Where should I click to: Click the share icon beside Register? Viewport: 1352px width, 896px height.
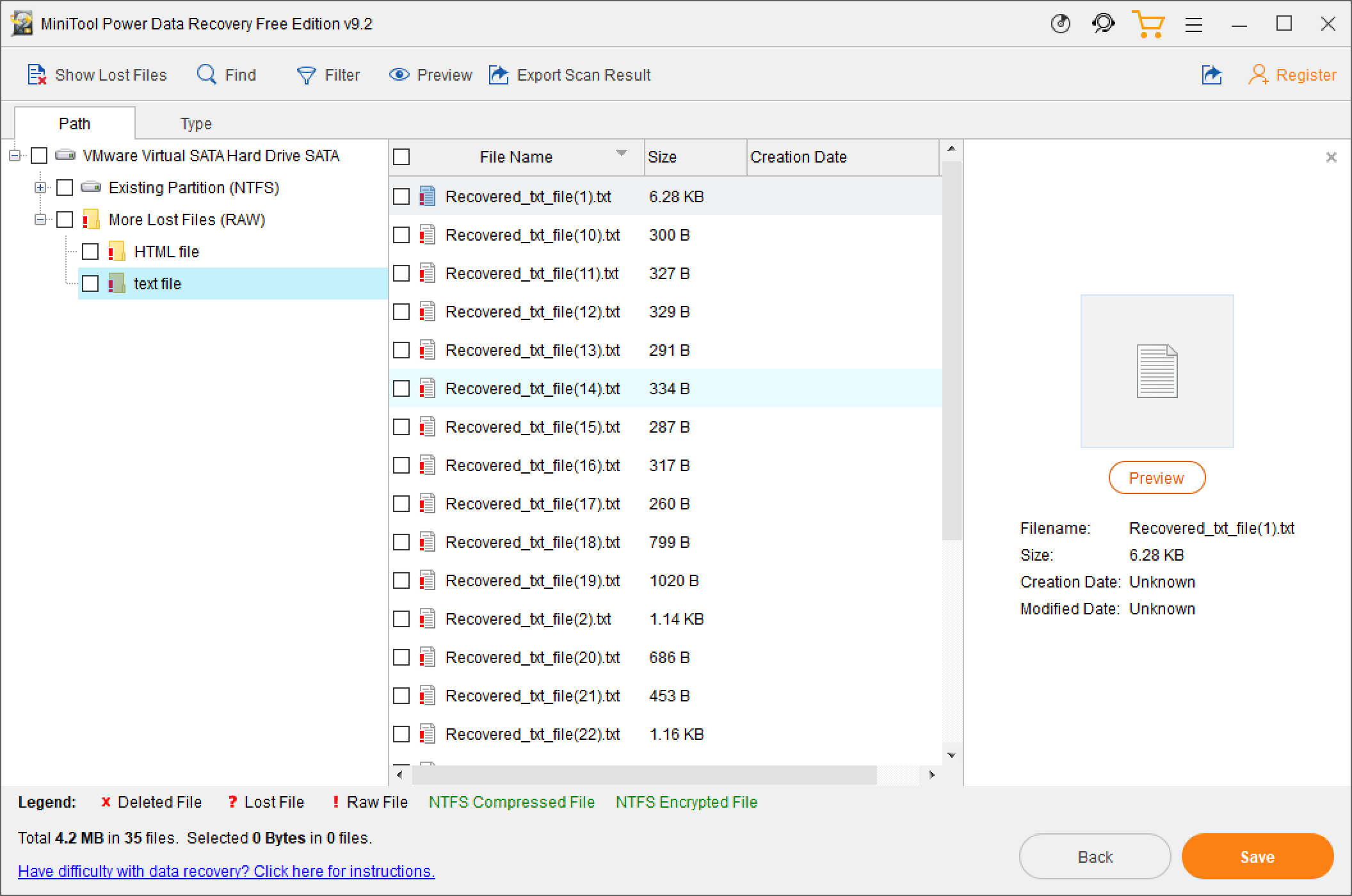(x=1211, y=75)
